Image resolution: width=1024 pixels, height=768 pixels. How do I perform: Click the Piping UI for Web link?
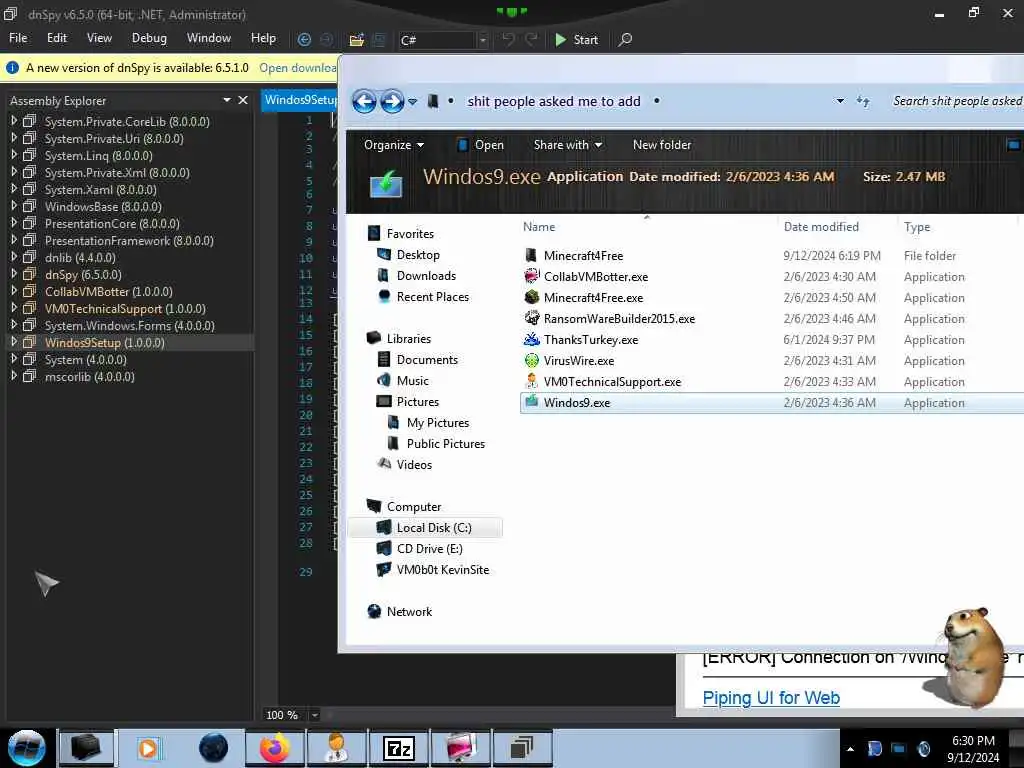tap(771, 698)
